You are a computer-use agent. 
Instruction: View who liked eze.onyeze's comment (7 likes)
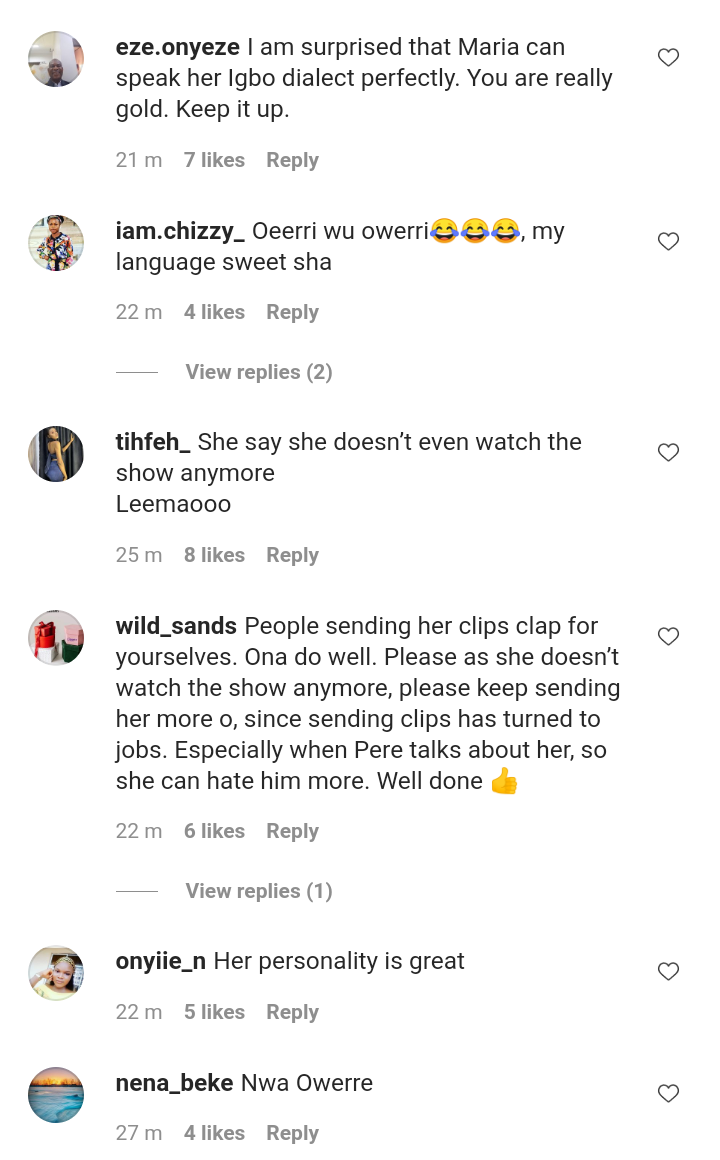pyautogui.click(x=214, y=160)
